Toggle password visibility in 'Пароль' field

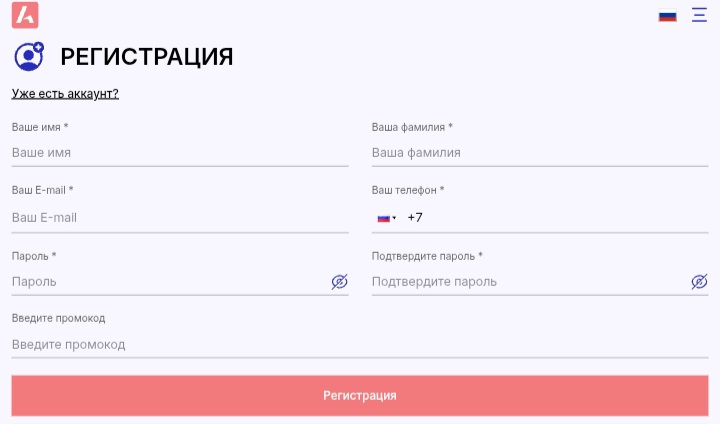coord(339,282)
